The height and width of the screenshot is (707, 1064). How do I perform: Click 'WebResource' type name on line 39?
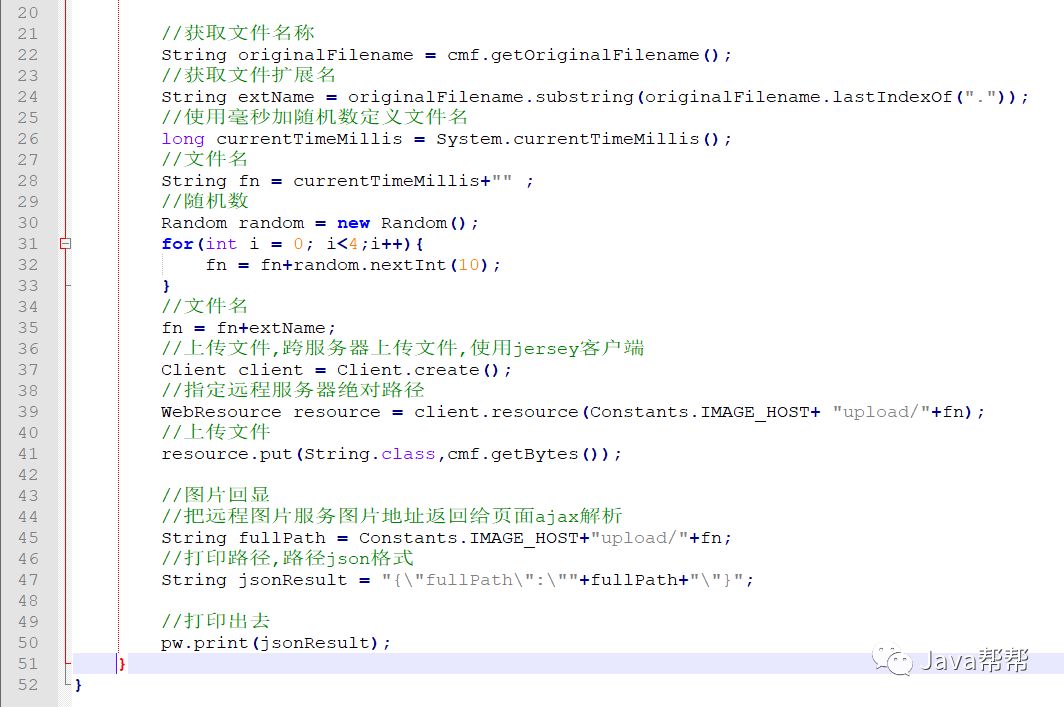221,412
